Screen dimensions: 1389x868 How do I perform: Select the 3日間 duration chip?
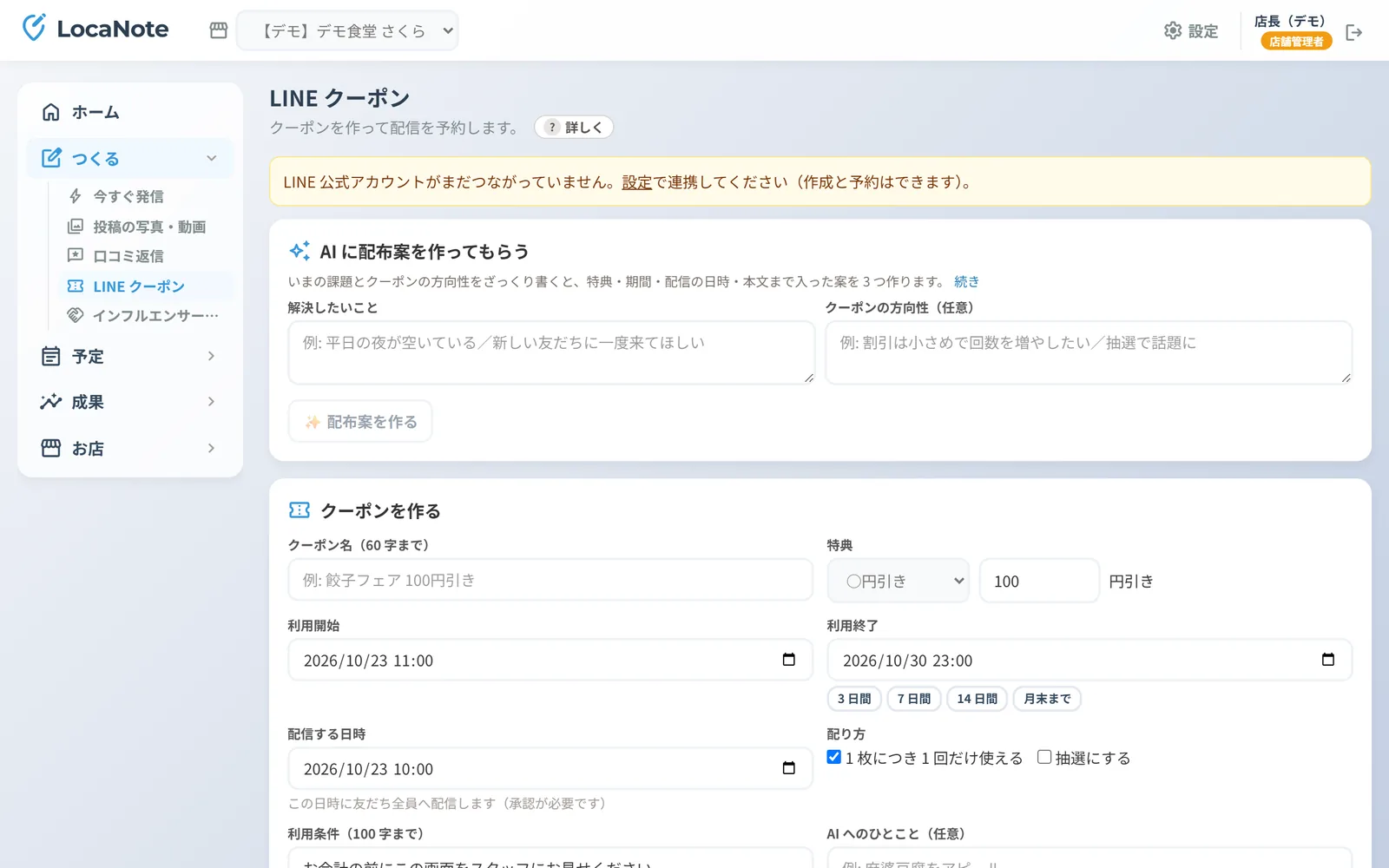(854, 699)
